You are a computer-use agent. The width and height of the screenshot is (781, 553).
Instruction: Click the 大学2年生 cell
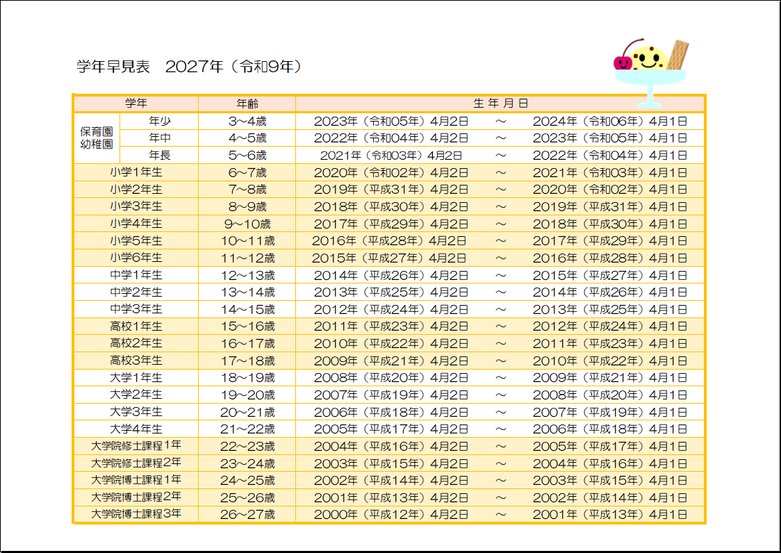136,395
